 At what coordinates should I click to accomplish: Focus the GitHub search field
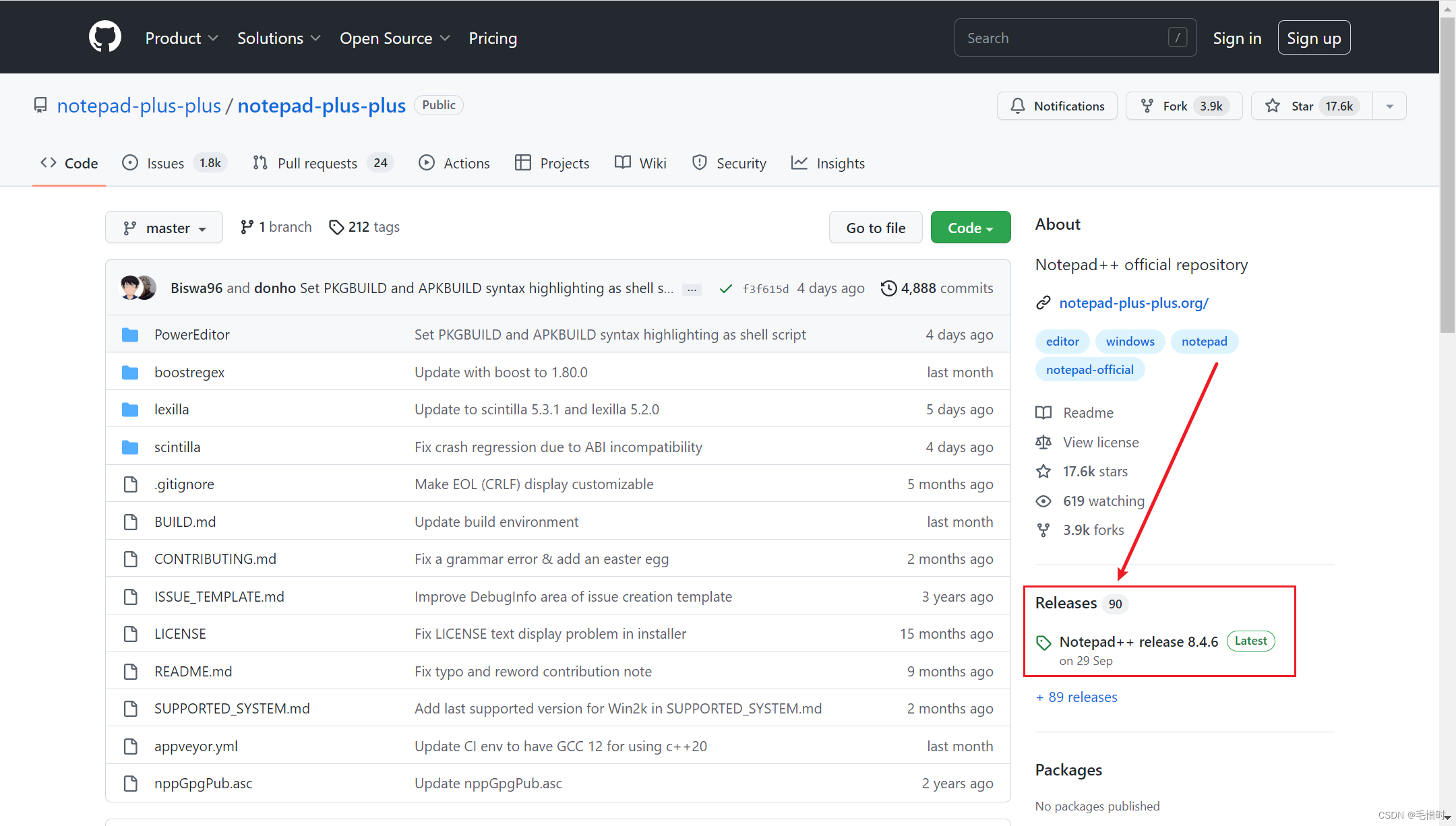pyautogui.click(x=1065, y=38)
